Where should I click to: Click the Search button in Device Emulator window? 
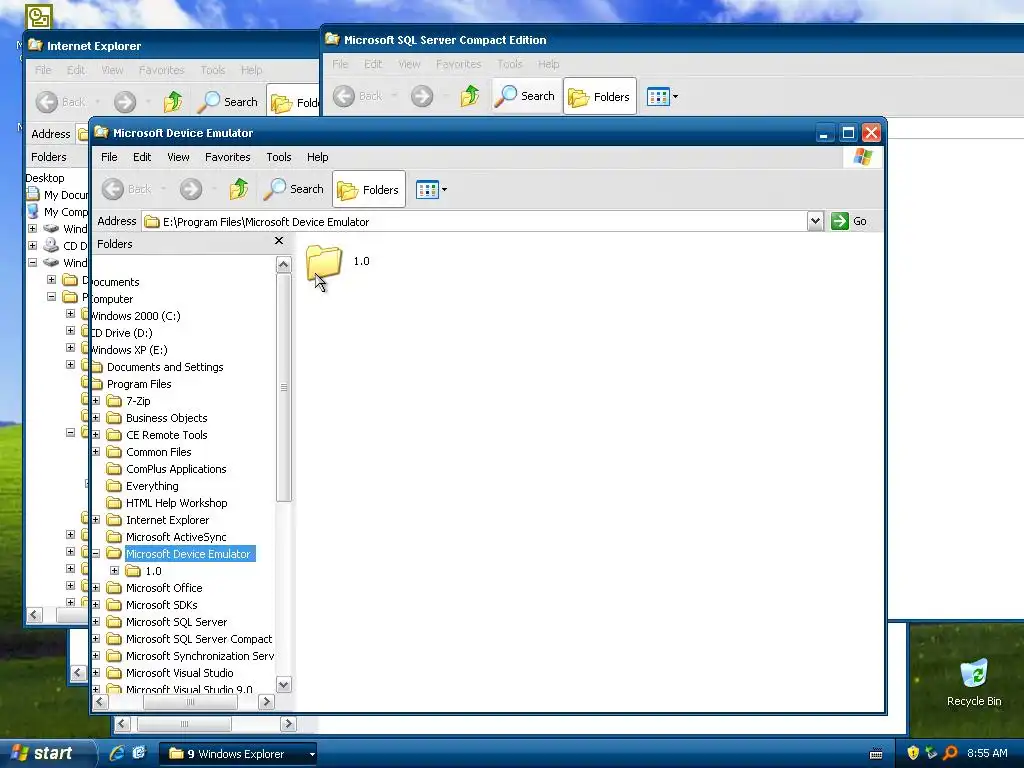294,189
